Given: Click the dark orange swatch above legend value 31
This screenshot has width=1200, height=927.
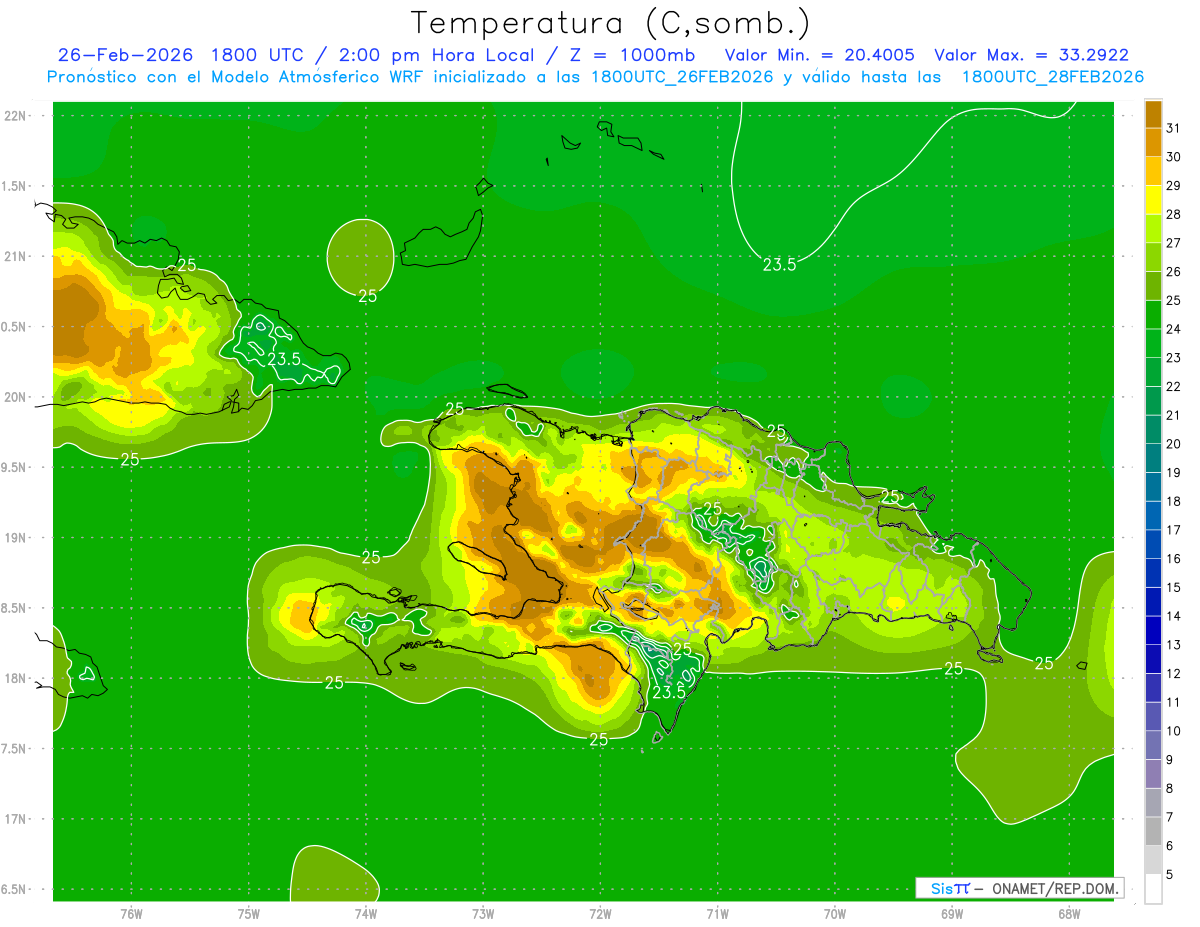Looking at the screenshot, I should point(1153,114).
